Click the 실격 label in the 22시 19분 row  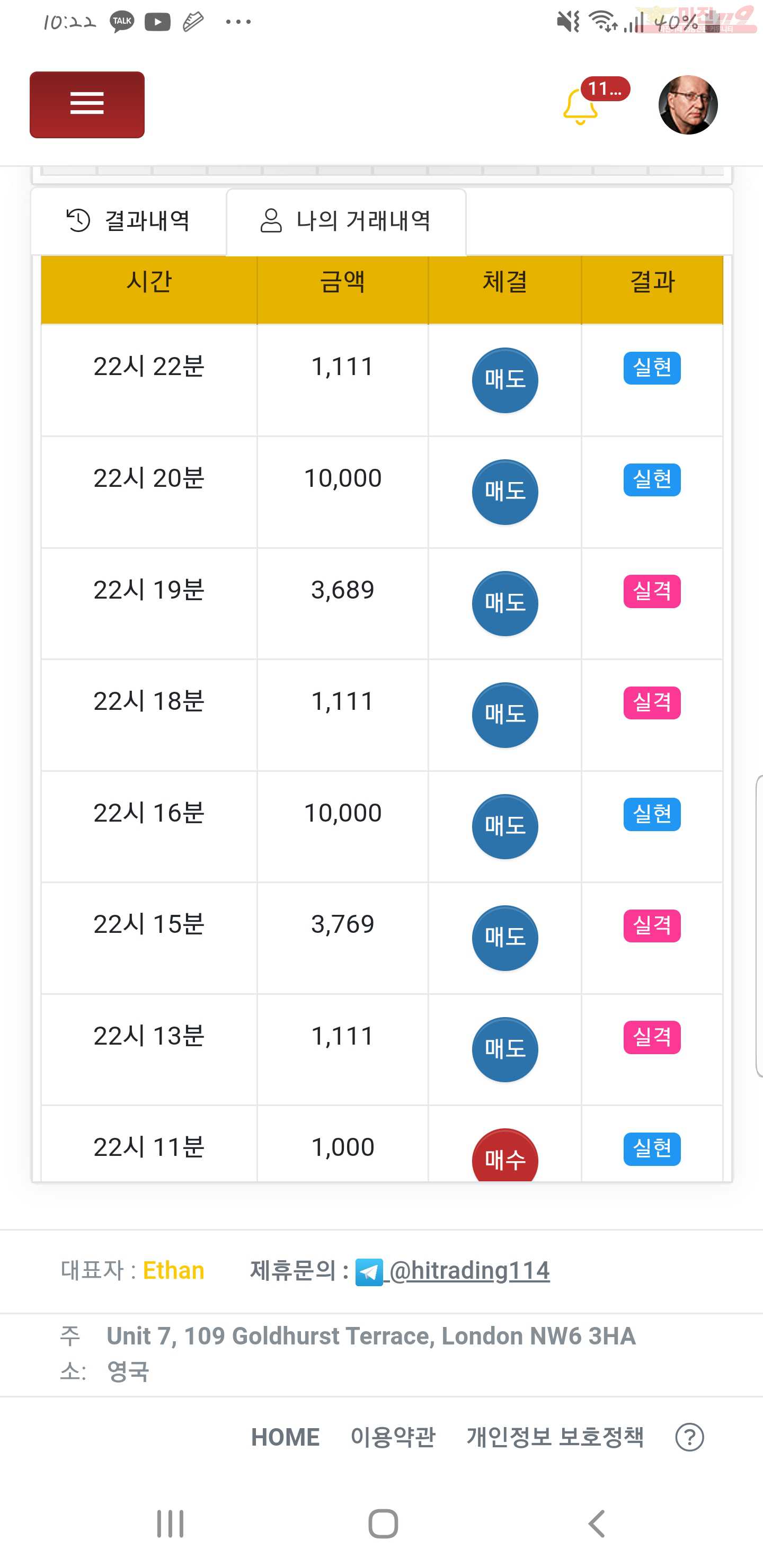pyautogui.click(x=652, y=591)
